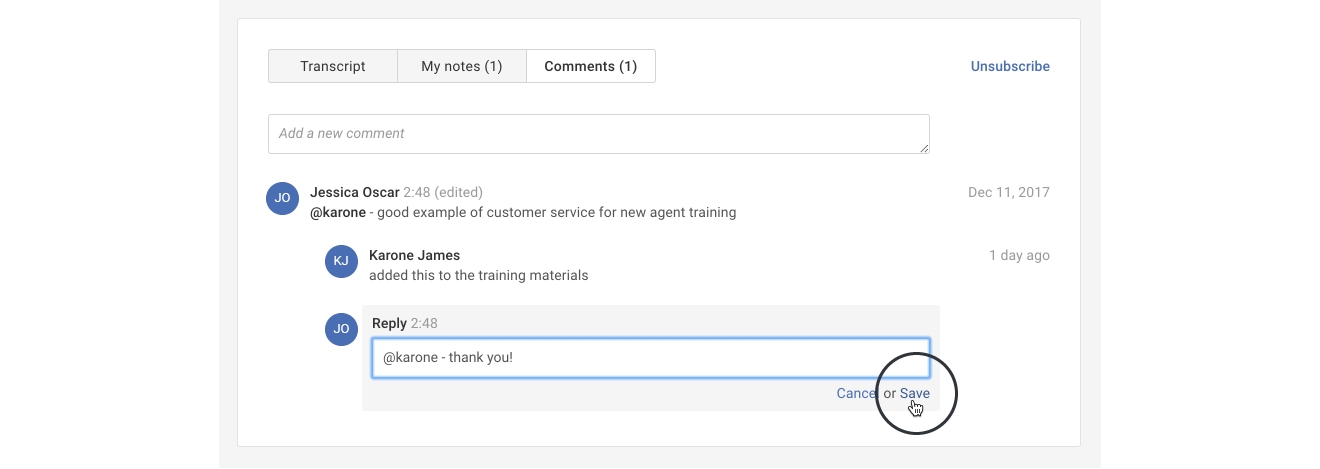1320x469 pixels.
Task: Jump to 2:48 timestamp beside Jessica Oscar
Action: point(417,192)
